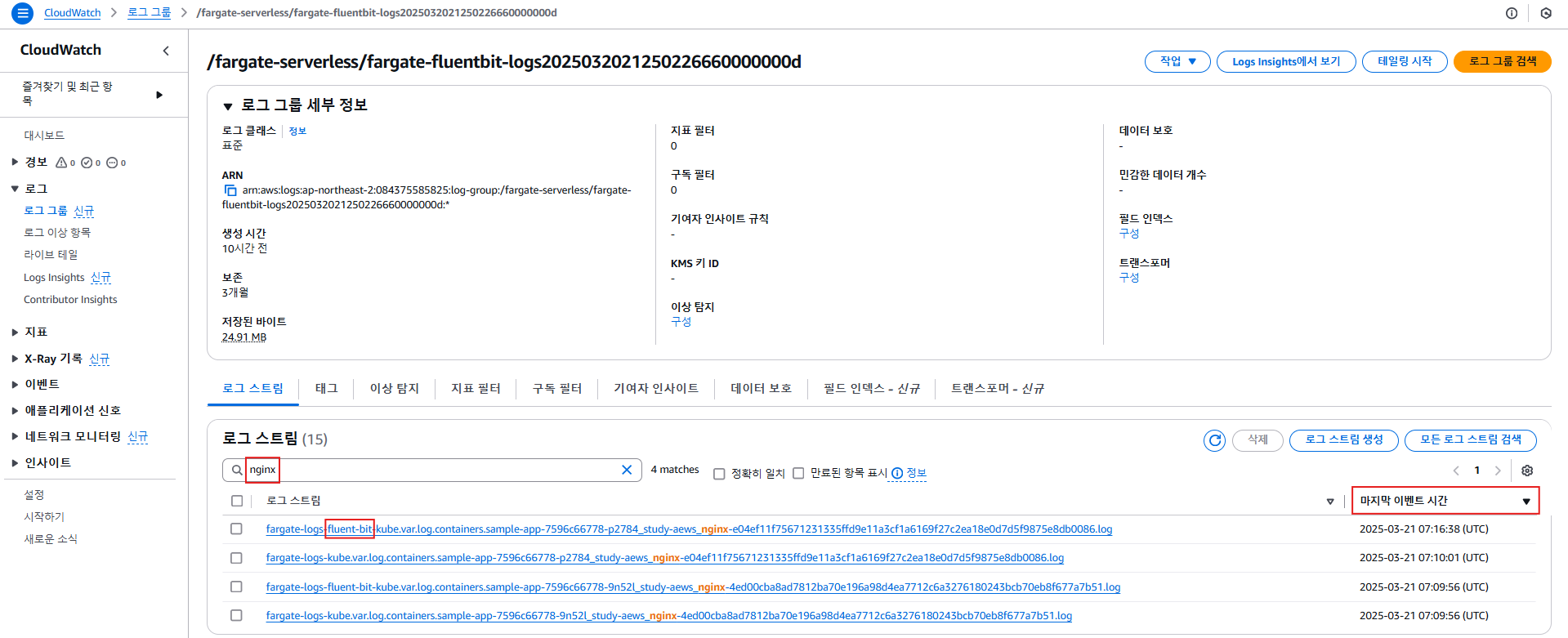Open 라이브 테일 in sidebar

[51, 255]
